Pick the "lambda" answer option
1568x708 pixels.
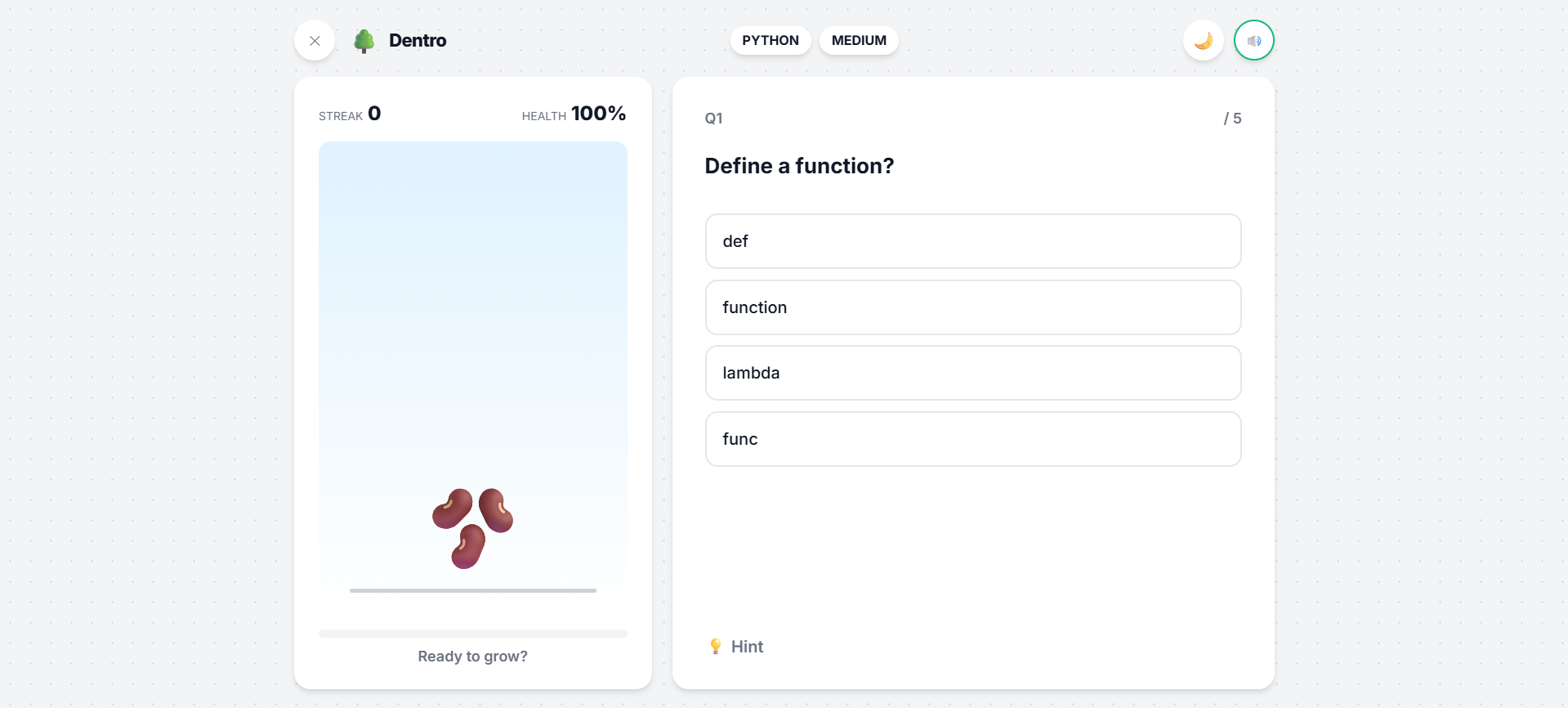(x=972, y=373)
